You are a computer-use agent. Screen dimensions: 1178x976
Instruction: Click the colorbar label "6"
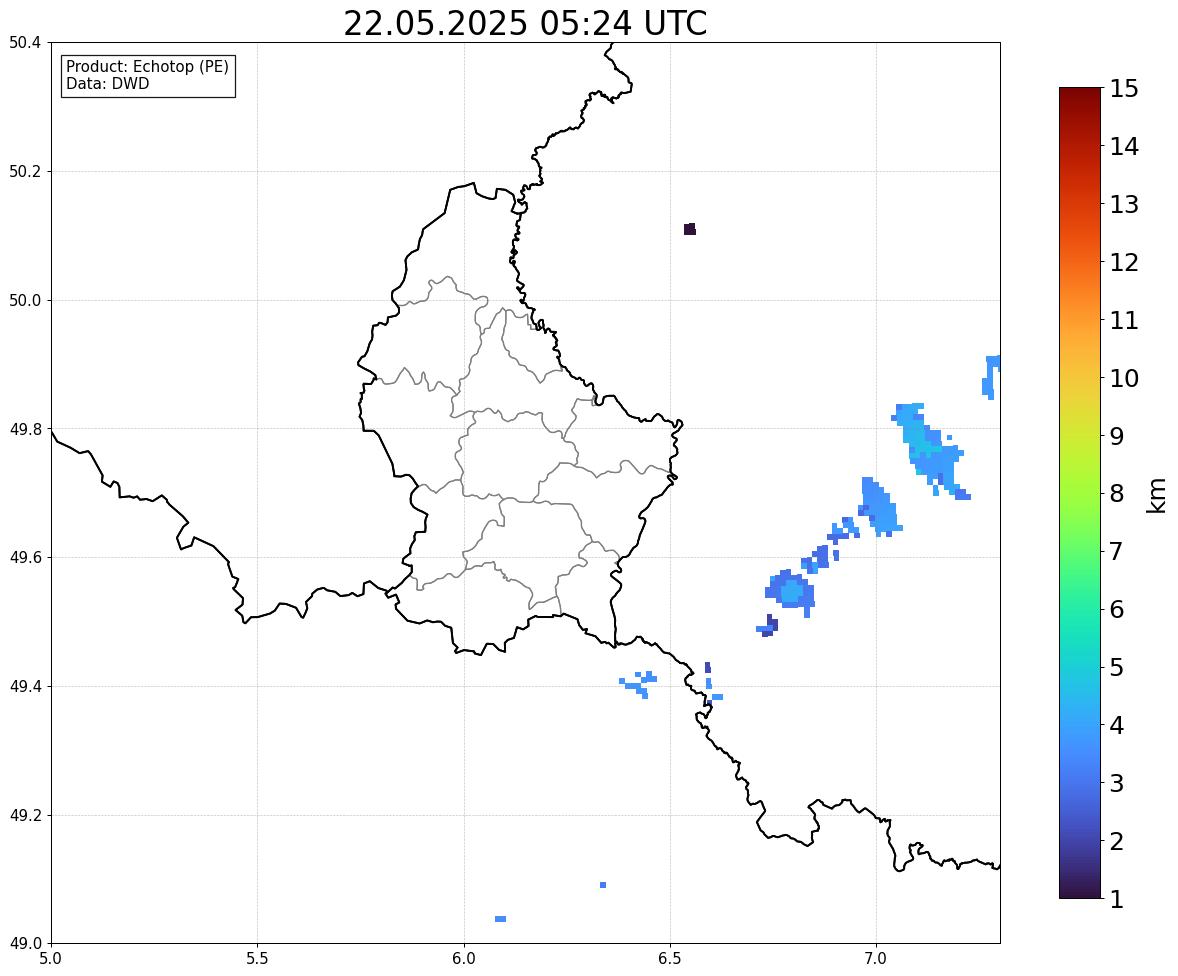coord(1117,609)
